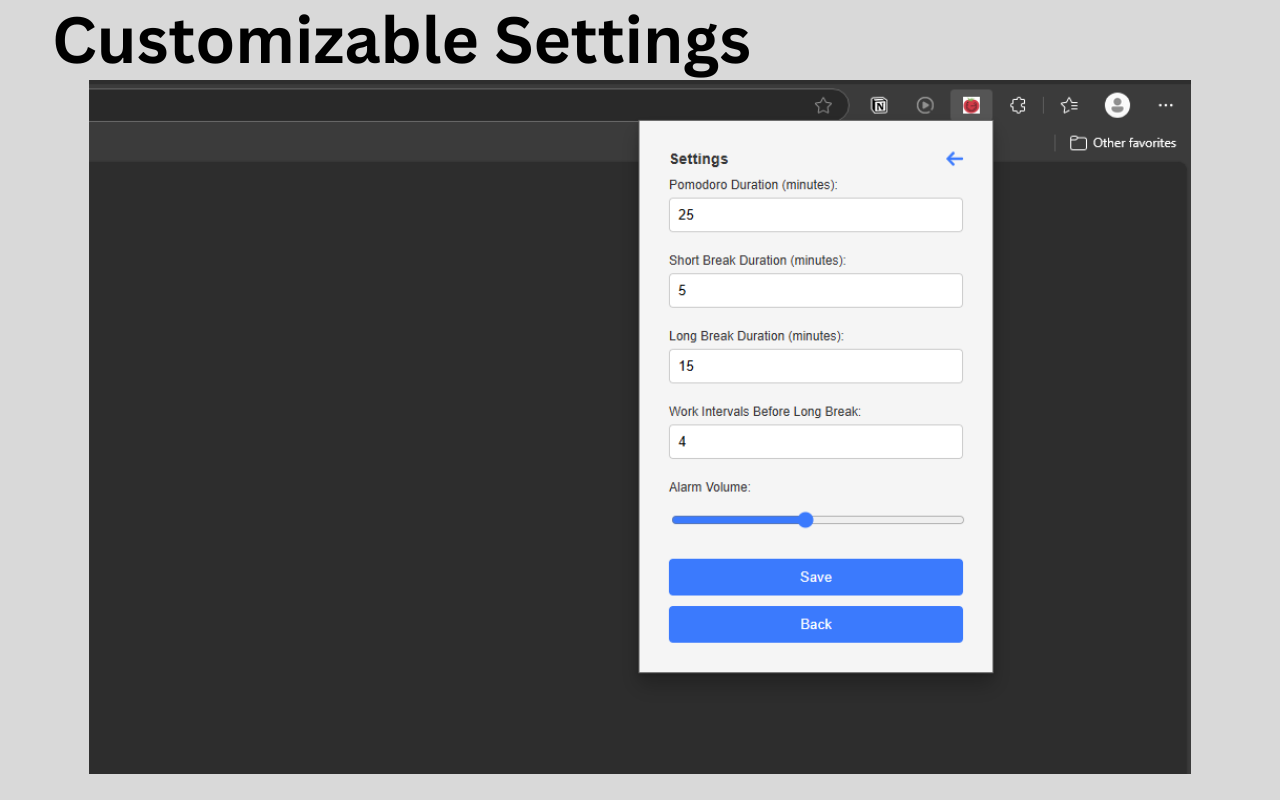
Task: Click the right end of Alarm Volume track
Action: click(959, 520)
